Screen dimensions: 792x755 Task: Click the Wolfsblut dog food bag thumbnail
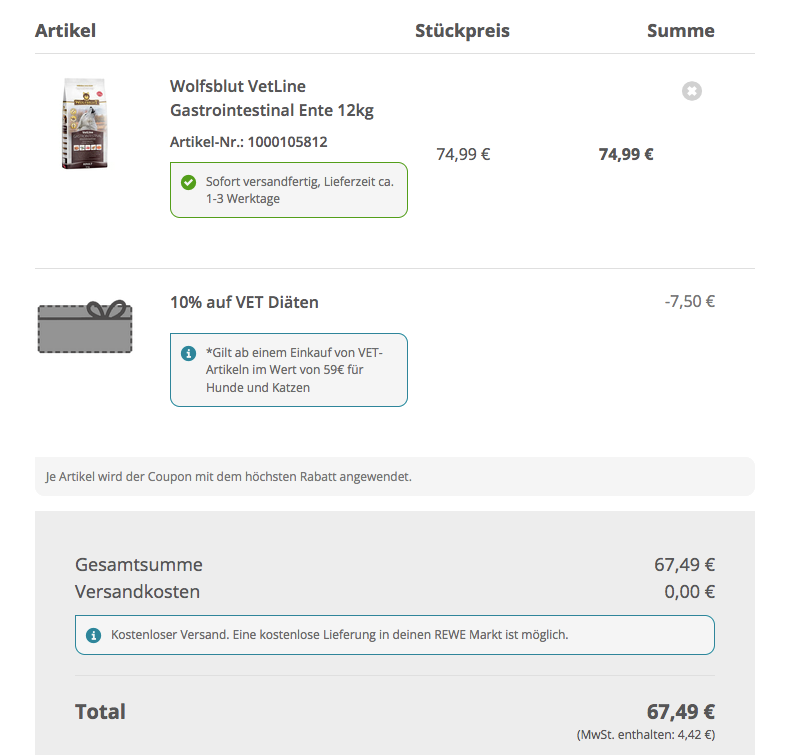point(84,123)
